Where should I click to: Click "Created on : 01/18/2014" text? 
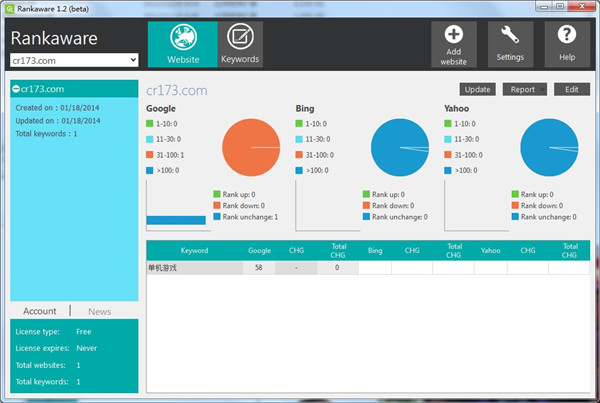57,108
